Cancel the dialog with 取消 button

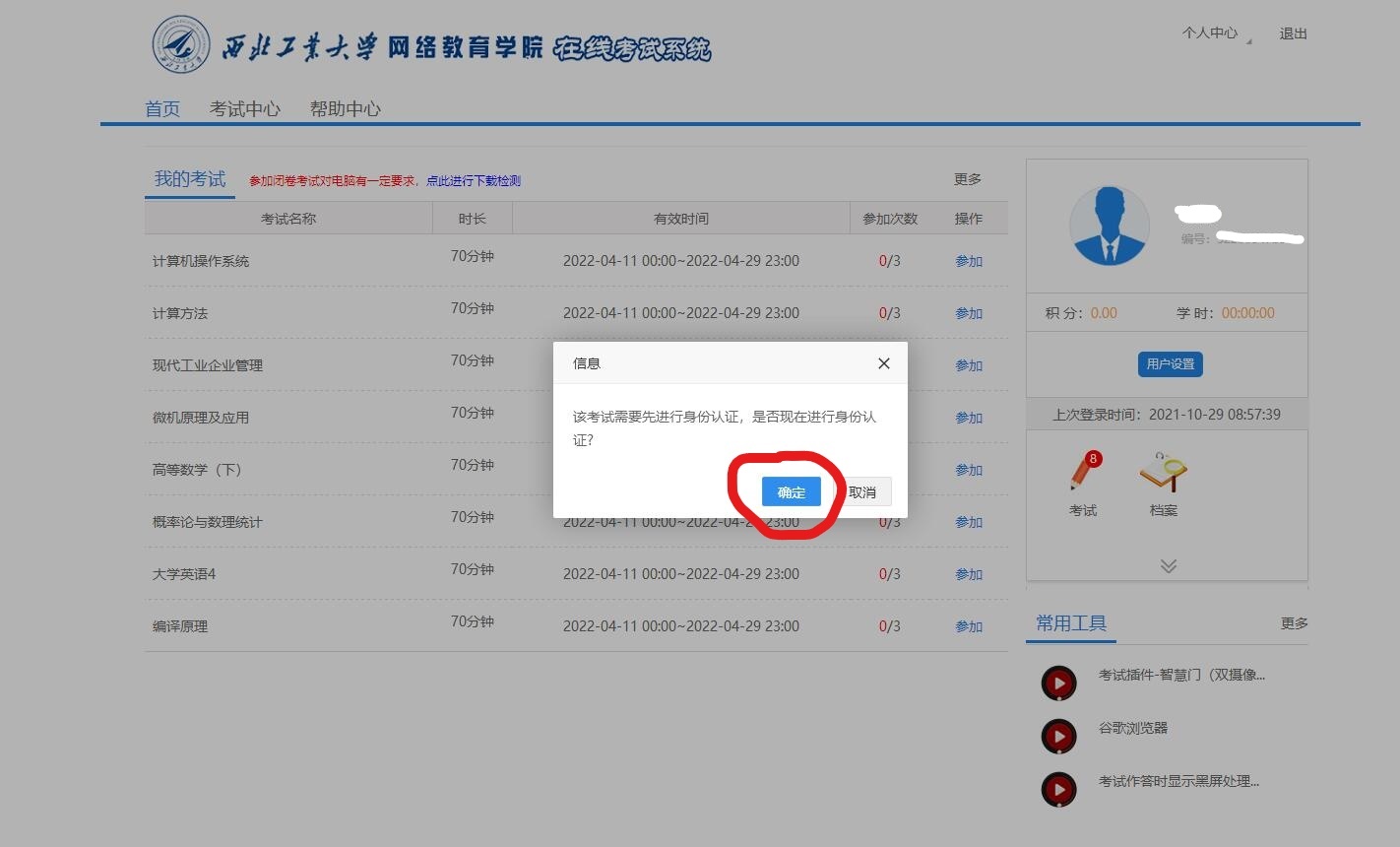click(864, 490)
